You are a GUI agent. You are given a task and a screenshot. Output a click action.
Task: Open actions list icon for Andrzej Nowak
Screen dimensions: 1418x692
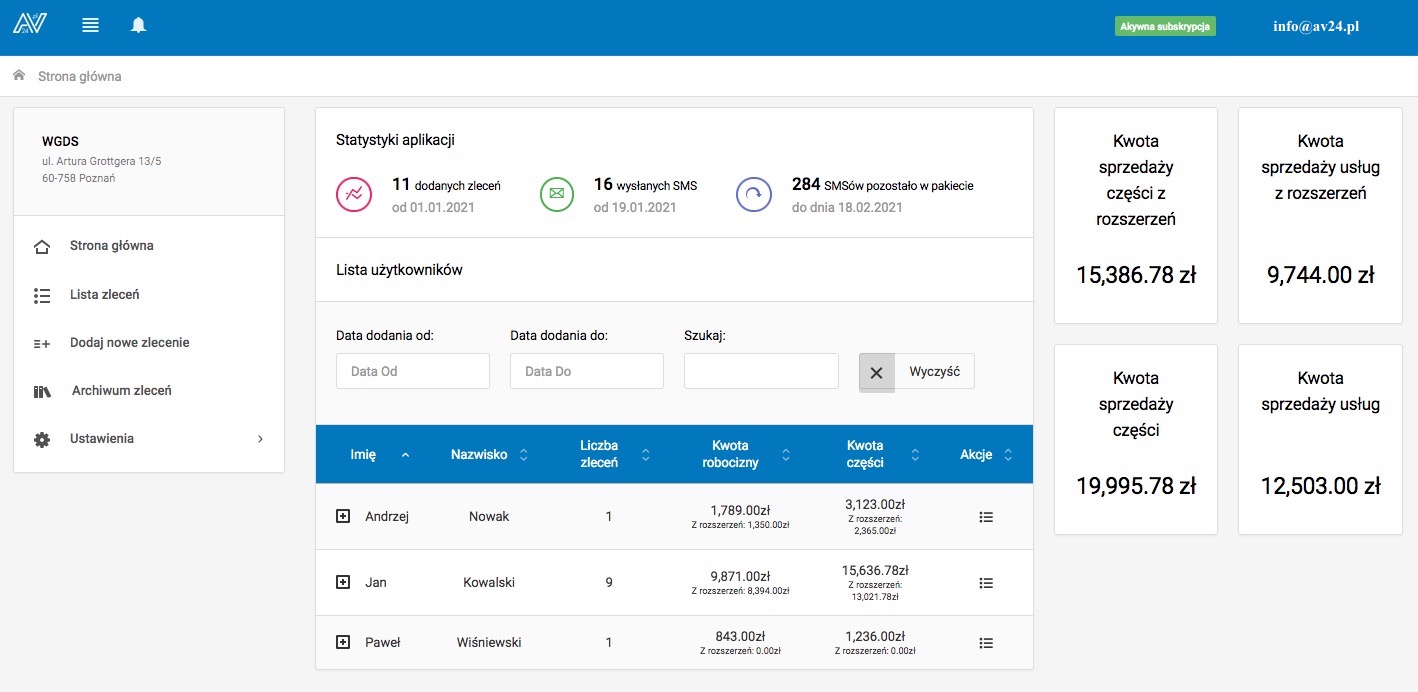986,517
